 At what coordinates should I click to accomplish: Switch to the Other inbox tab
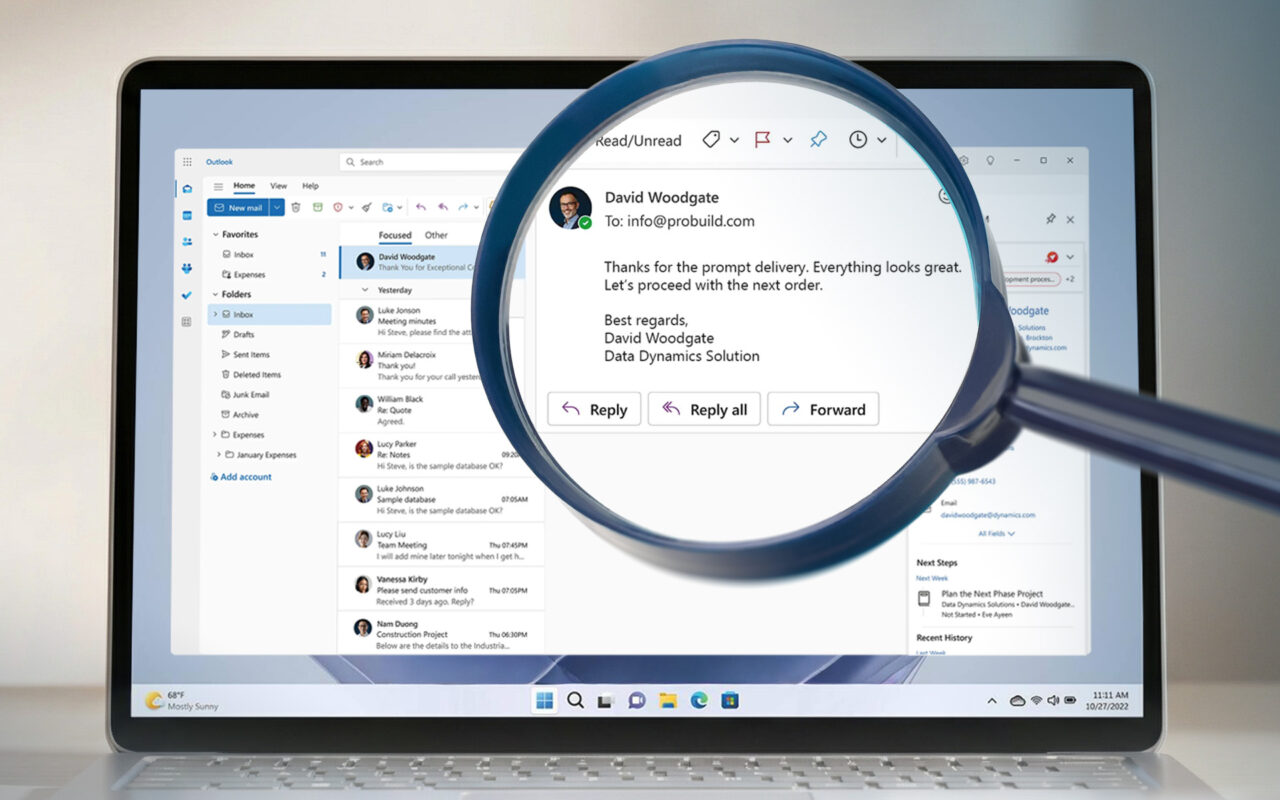point(436,235)
